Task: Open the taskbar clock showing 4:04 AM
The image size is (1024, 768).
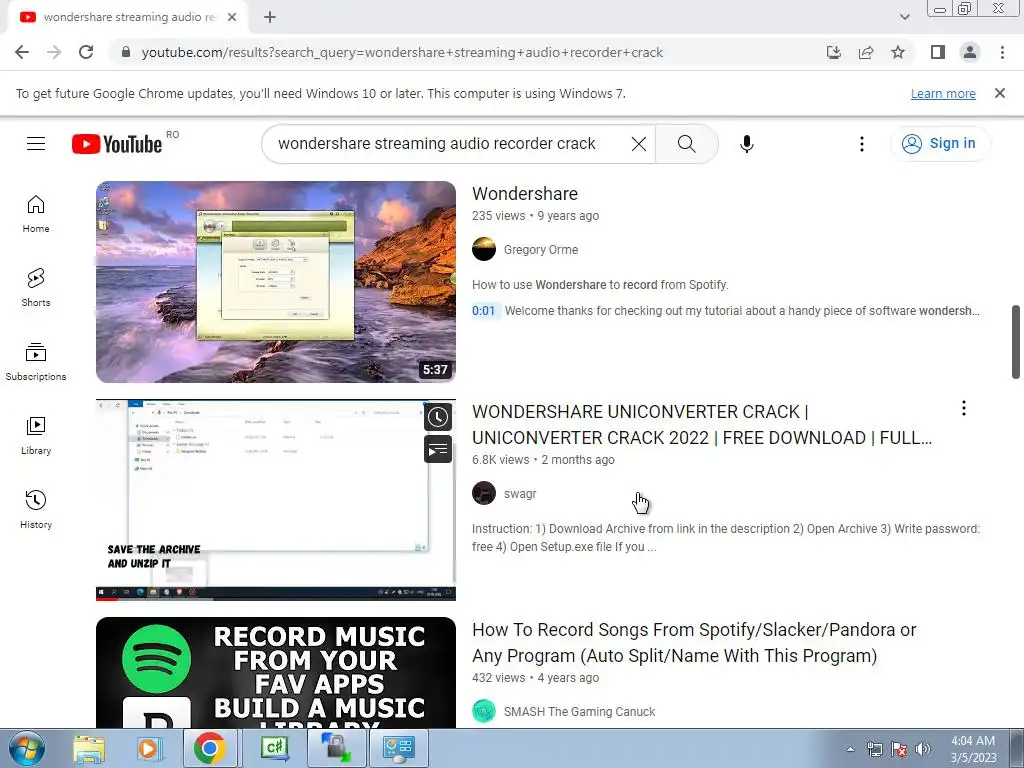Action: (x=973, y=749)
